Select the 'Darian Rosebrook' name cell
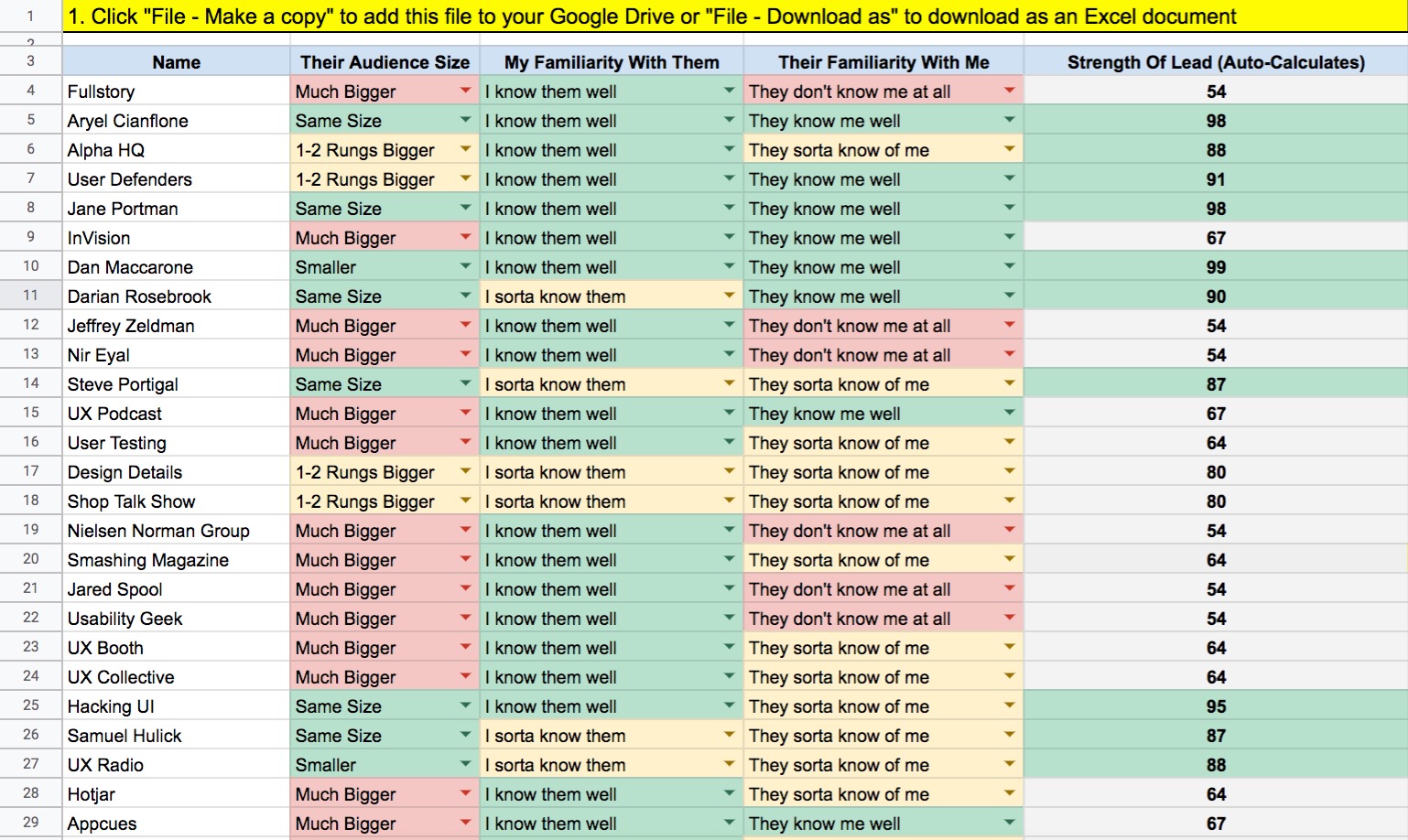Image resolution: width=1408 pixels, height=840 pixels. [176, 296]
